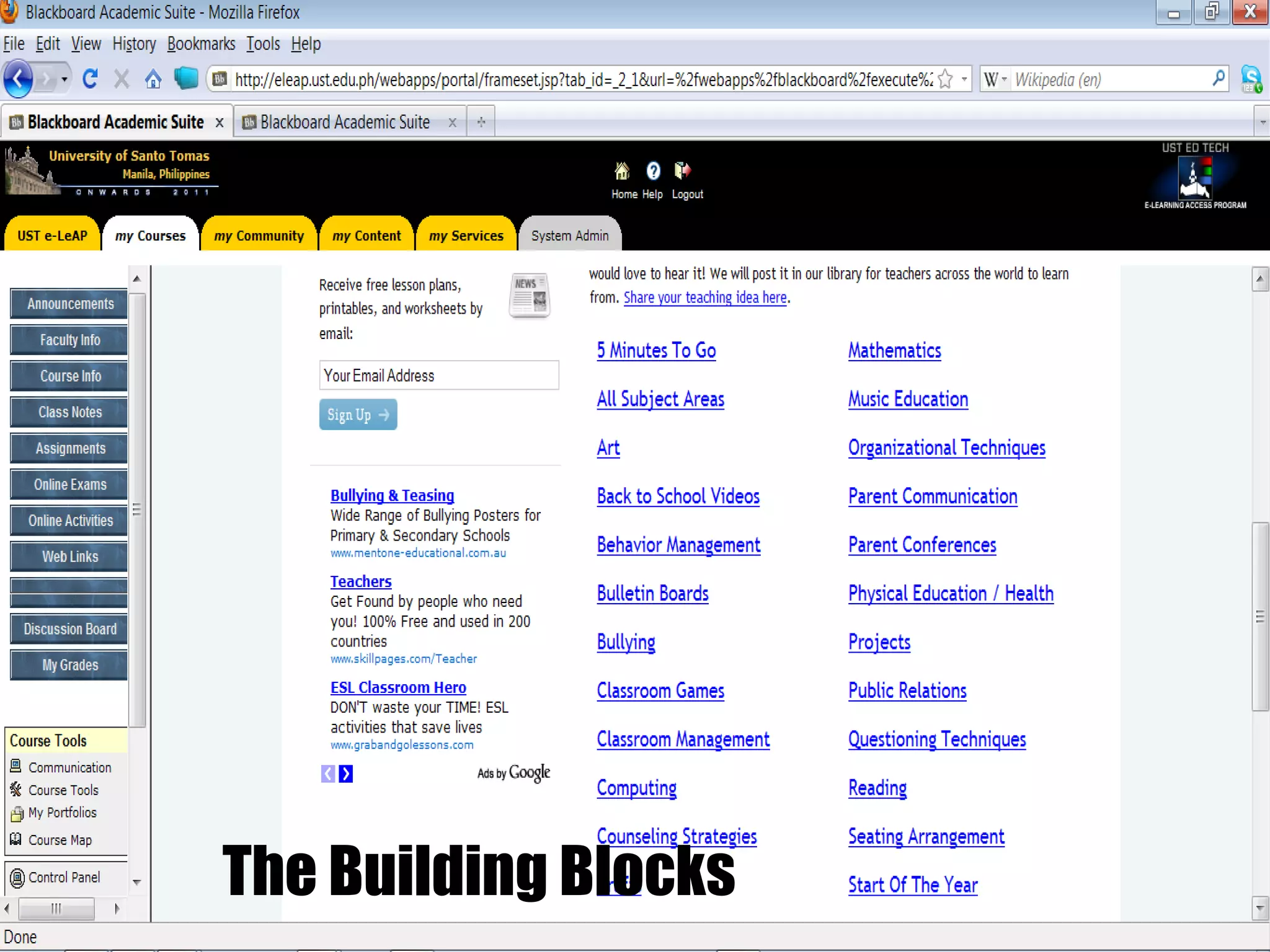
Task: Click the bookmark star in address bar
Action: [x=945, y=79]
